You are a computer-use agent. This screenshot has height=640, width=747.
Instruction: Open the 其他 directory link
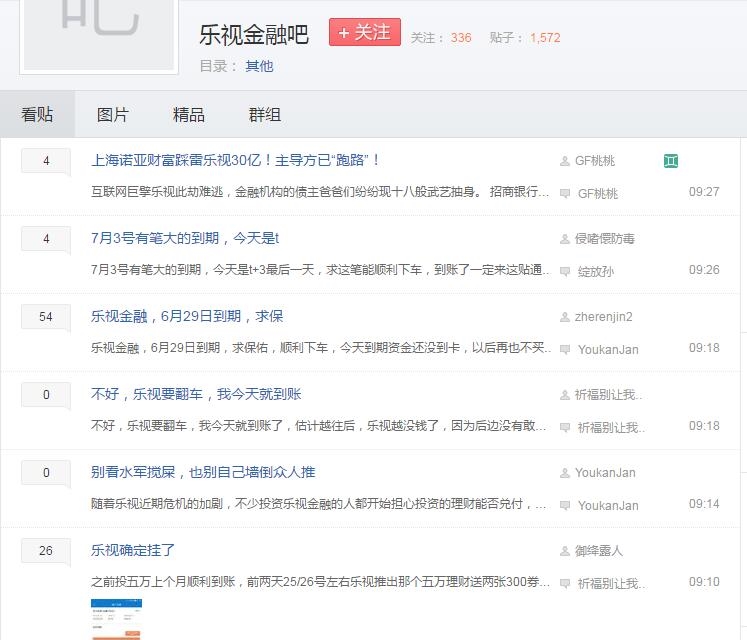pos(259,66)
